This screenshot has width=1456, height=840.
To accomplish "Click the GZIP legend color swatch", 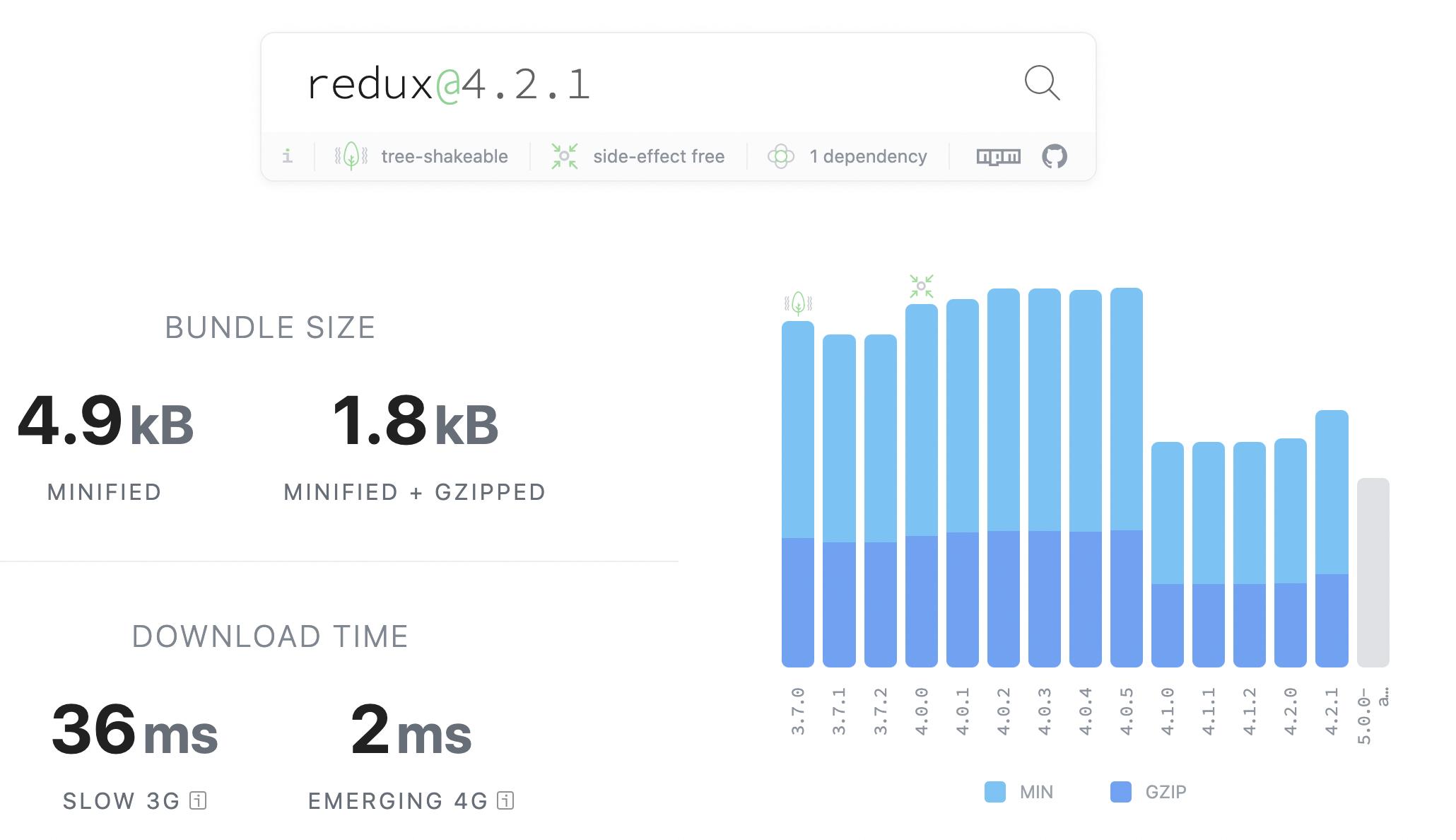I will pos(1121,792).
